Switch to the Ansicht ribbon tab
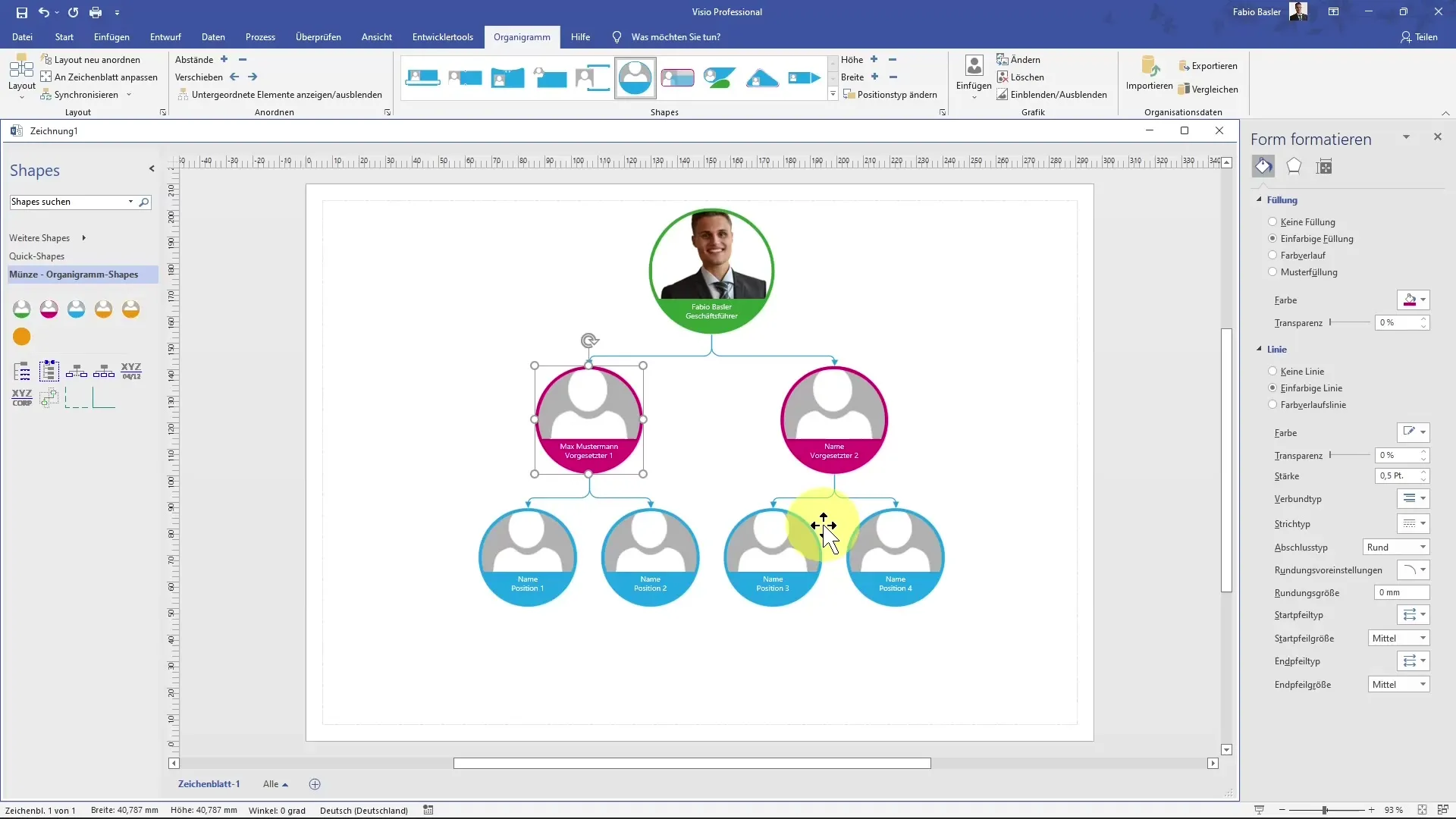Viewport: 1456px width, 819px height. coord(377,36)
